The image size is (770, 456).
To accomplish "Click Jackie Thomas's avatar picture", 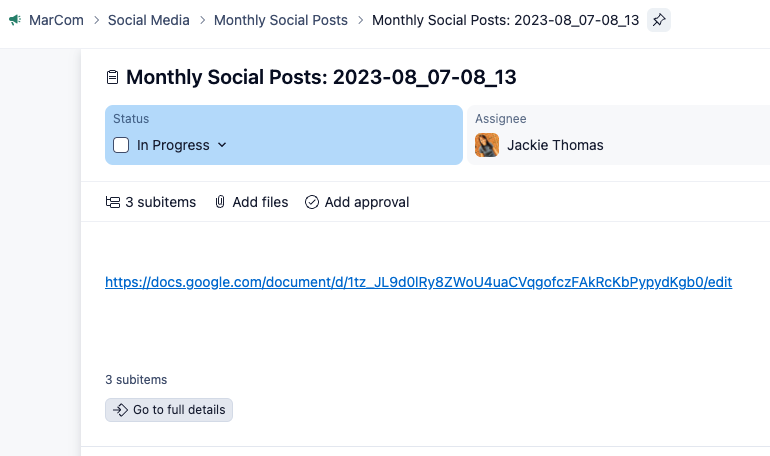I will 487,145.
